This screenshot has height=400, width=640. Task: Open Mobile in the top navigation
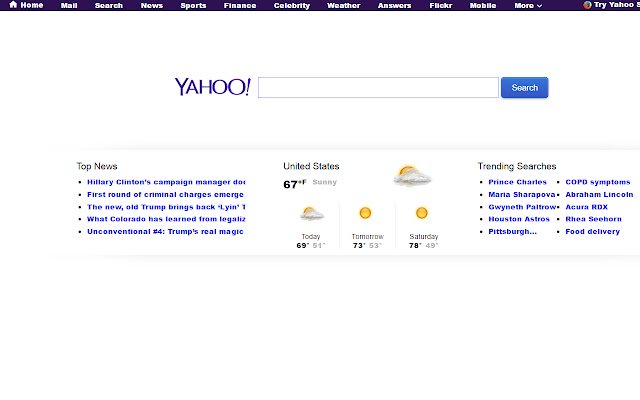point(483,5)
